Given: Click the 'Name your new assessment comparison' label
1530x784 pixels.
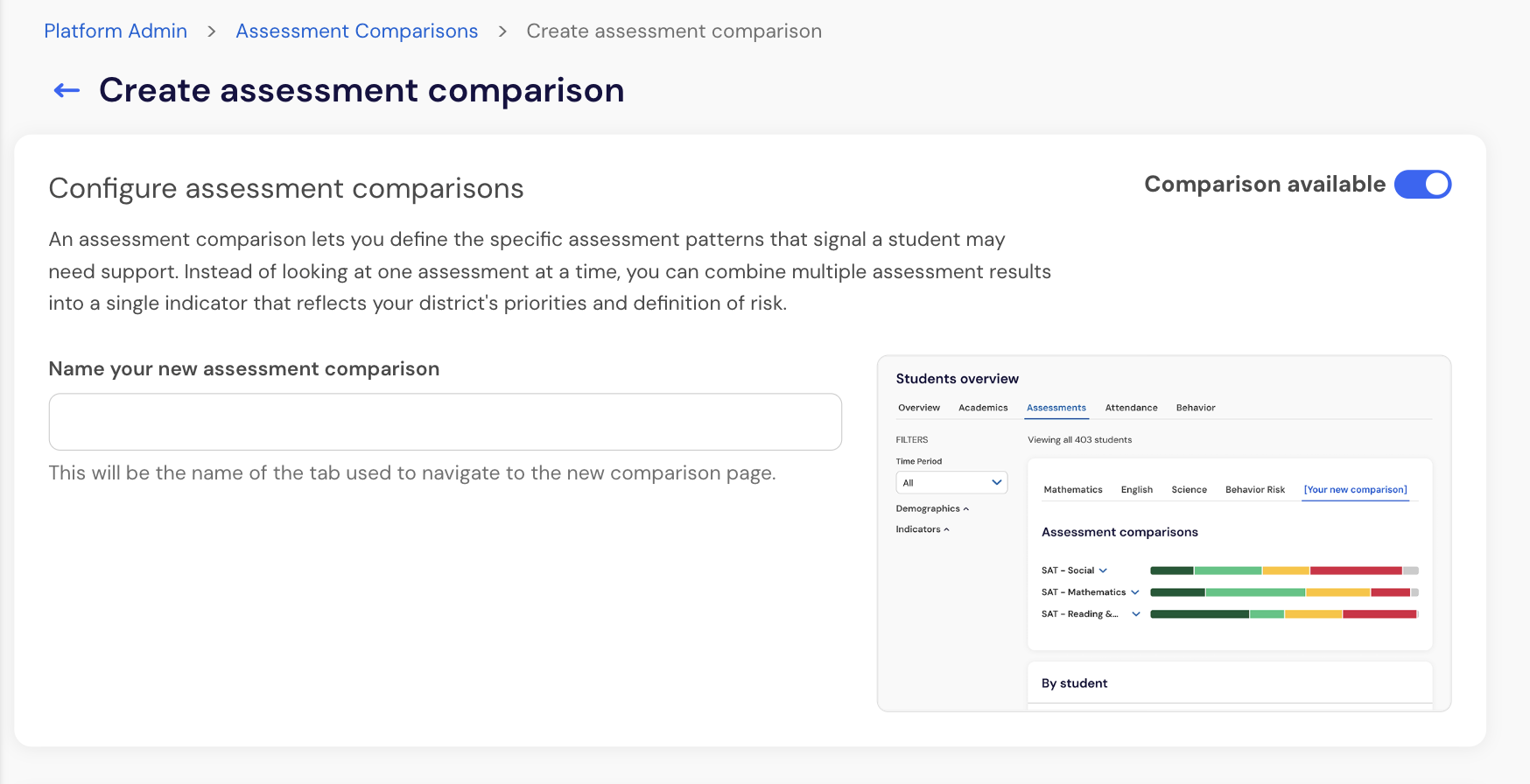Looking at the screenshot, I should point(244,369).
